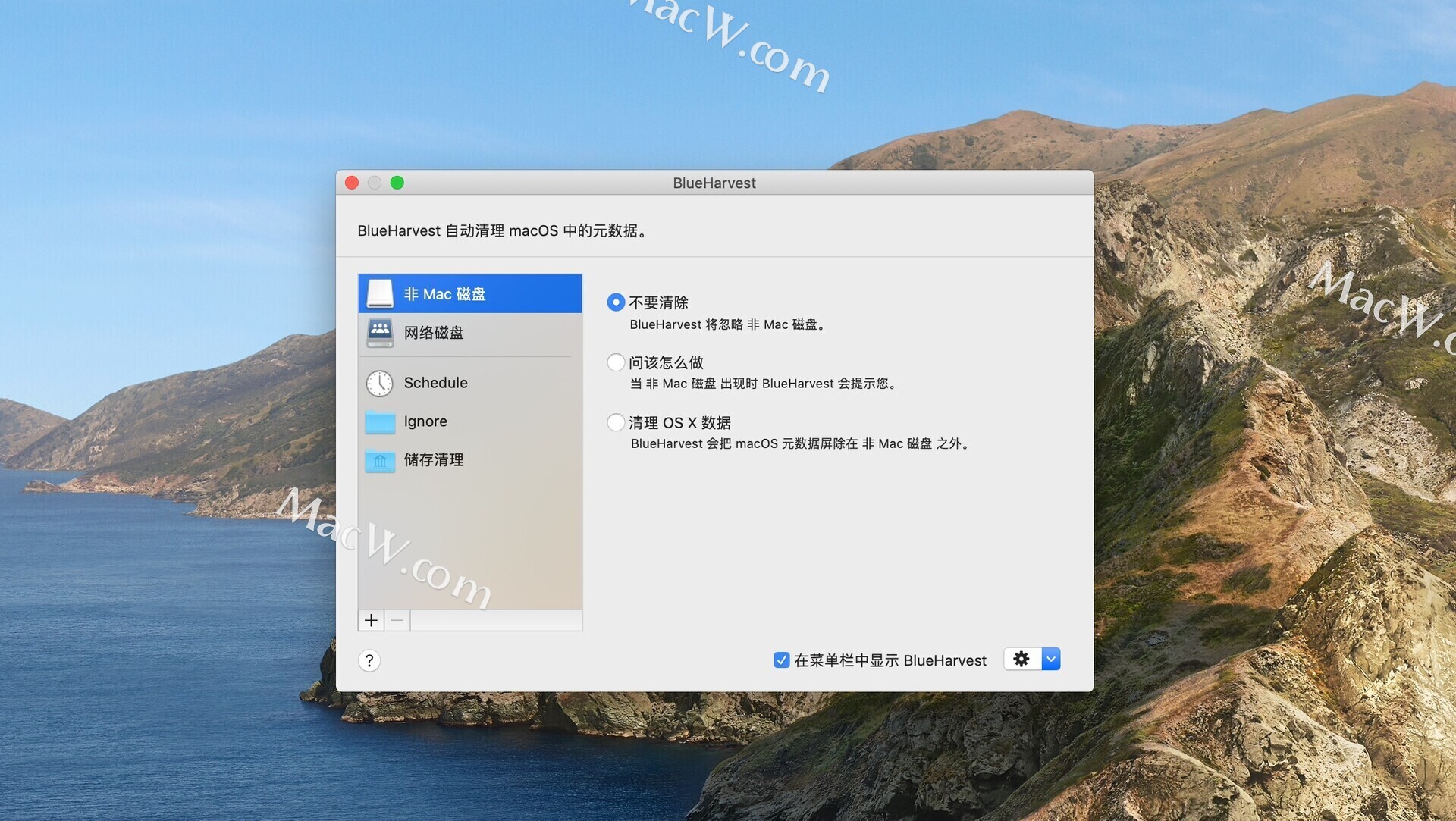Click text 'BlueHarvest 将忽略 非 Mac 磁盘。'
This screenshot has height=821, width=1456.
[x=730, y=324]
